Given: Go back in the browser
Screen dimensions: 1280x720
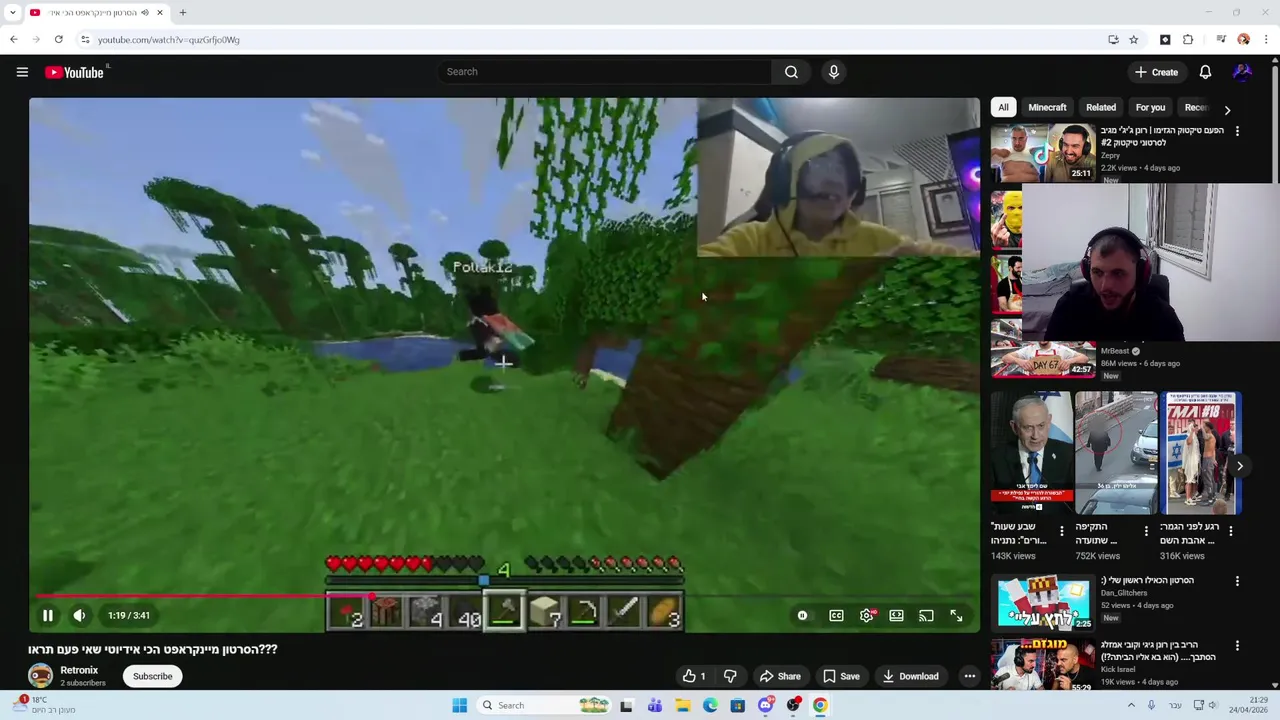Looking at the screenshot, I should pyautogui.click(x=13, y=40).
